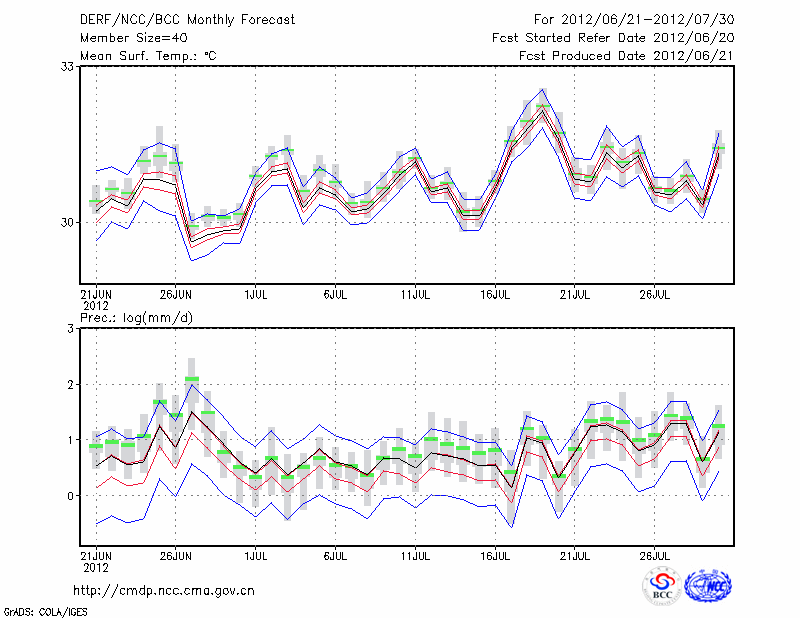This screenshot has width=800, height=618.
Task: Click the Mean Surf. Temp. chart label
Action: coord(148,56)
